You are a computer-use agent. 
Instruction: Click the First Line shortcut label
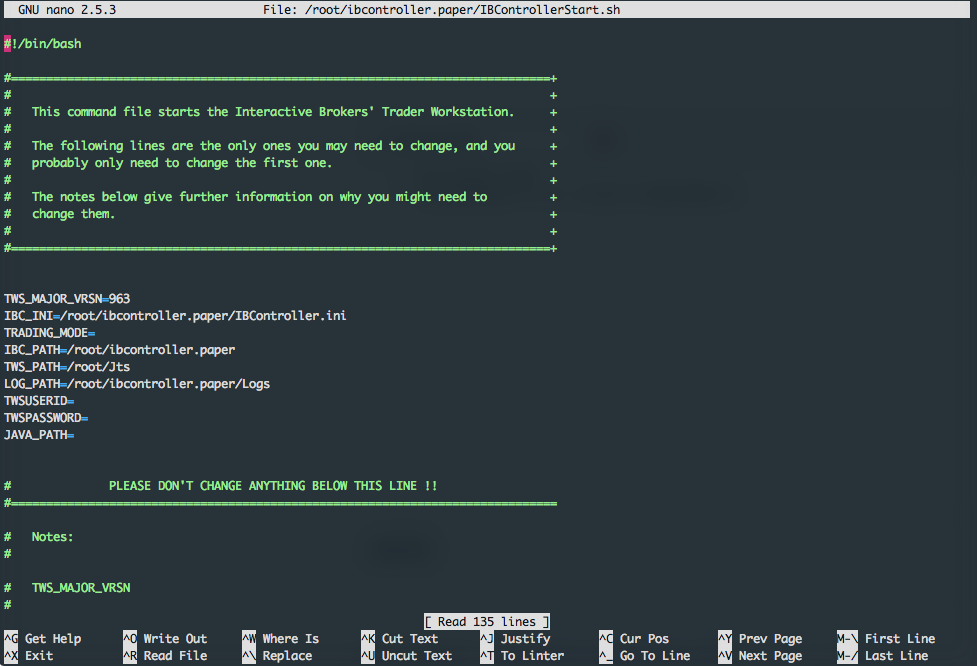tap(900, 639)
